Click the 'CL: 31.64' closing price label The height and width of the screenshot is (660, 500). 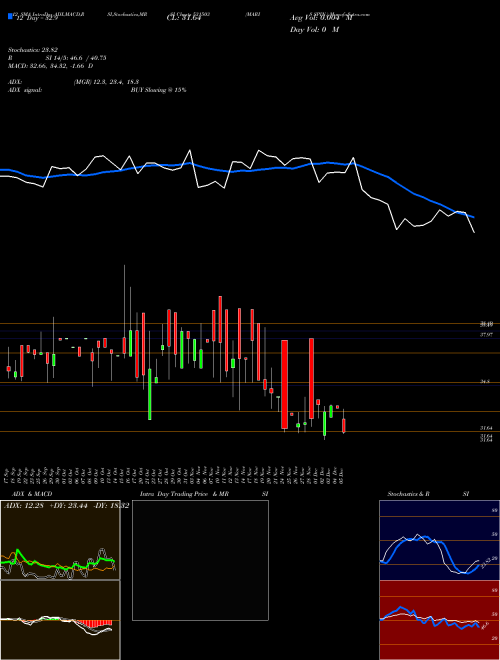[184, 18]
